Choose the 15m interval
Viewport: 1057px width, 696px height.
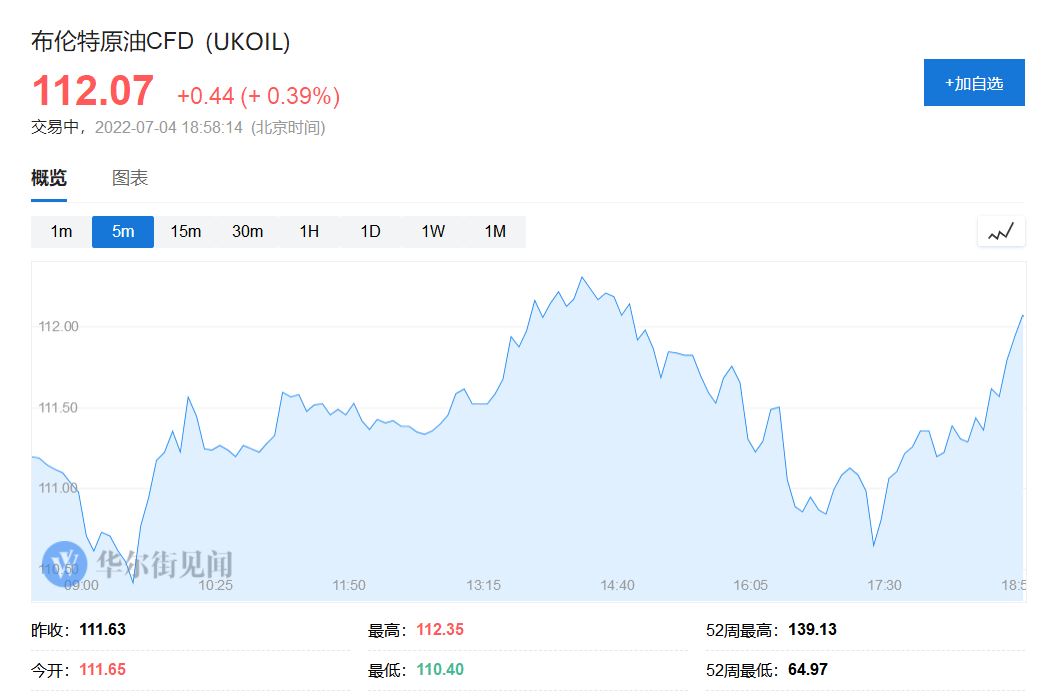185,232
